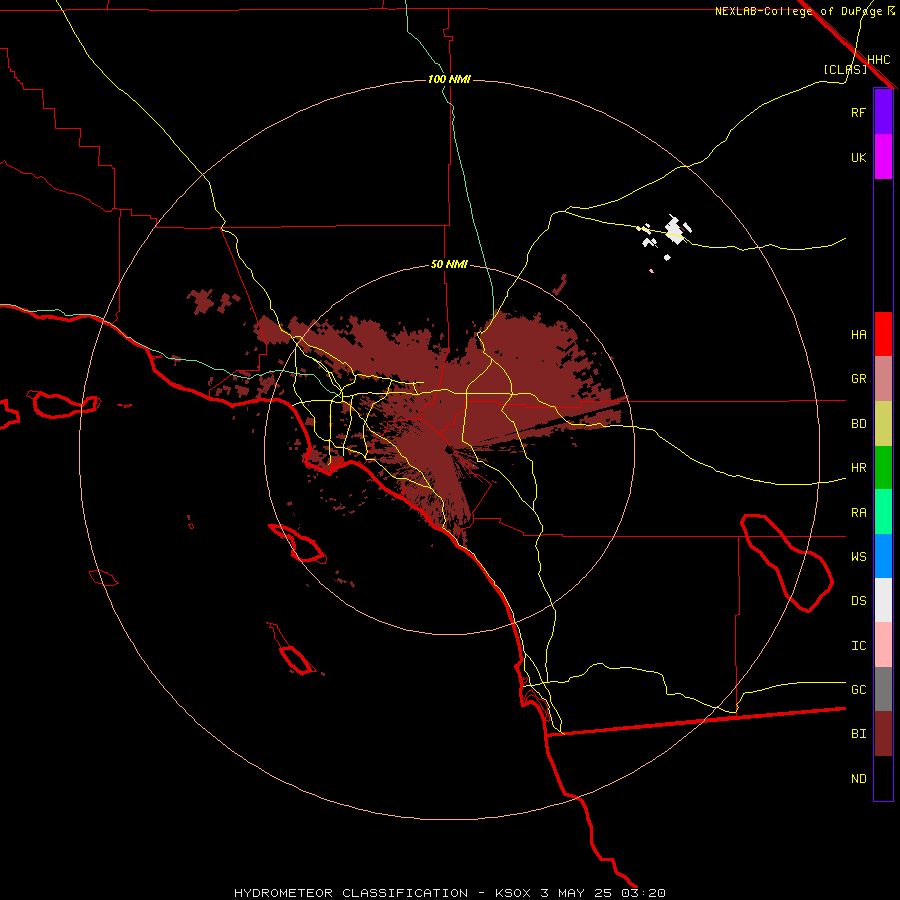Click the 'HR' legend label

point(858,468)
